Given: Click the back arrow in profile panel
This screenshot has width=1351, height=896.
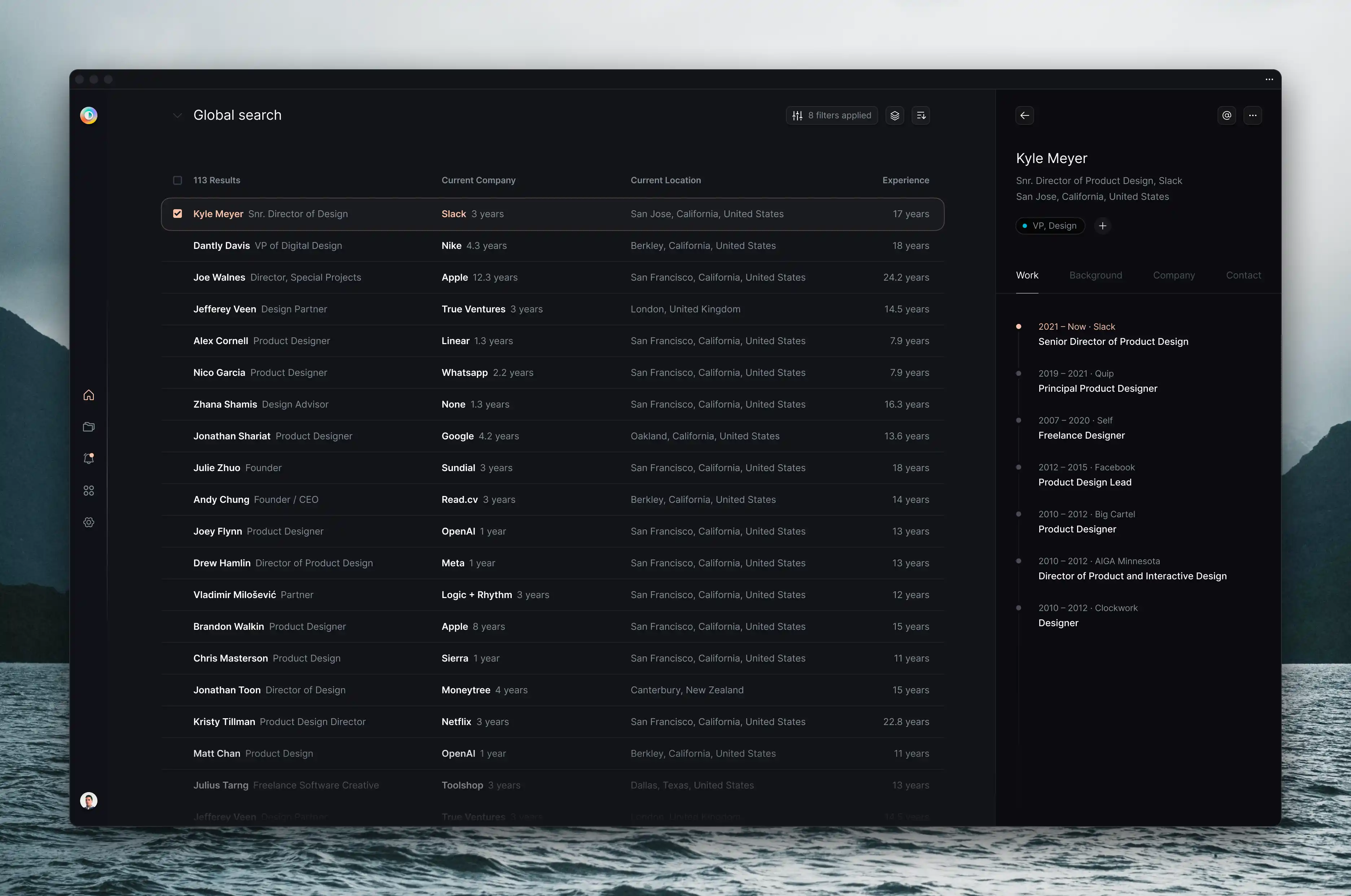Looking at the screenshot, I should tap(1025, 115).
